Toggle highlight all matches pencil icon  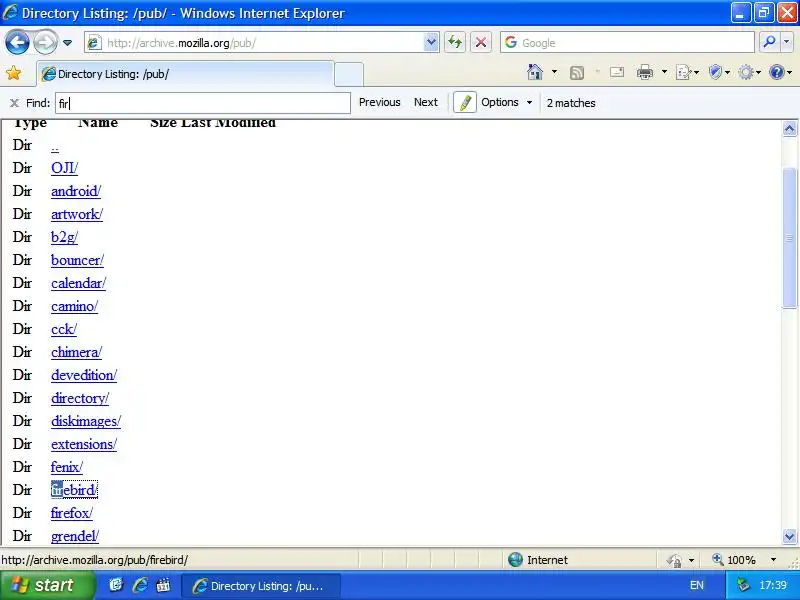(x=465, y=103)
